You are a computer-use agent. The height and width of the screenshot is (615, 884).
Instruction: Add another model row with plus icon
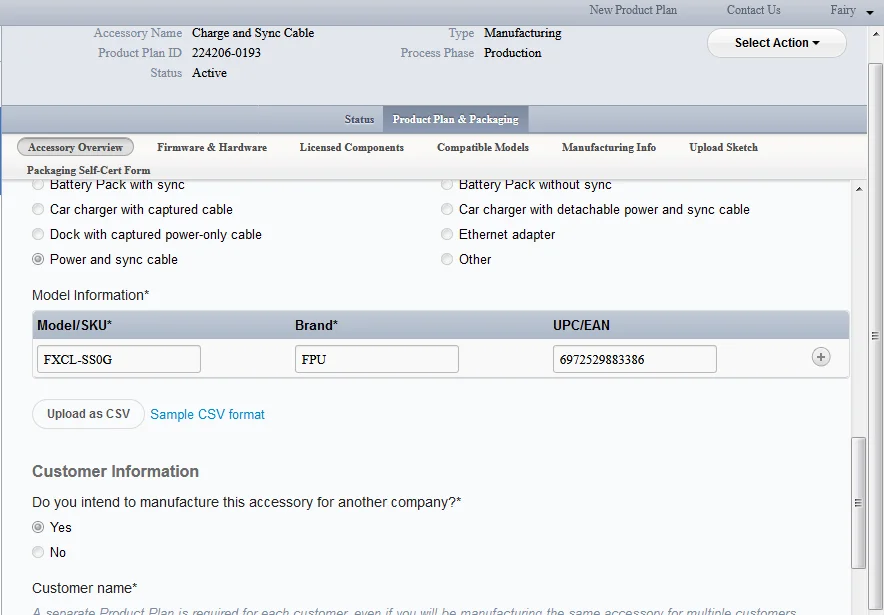(821, 357)
